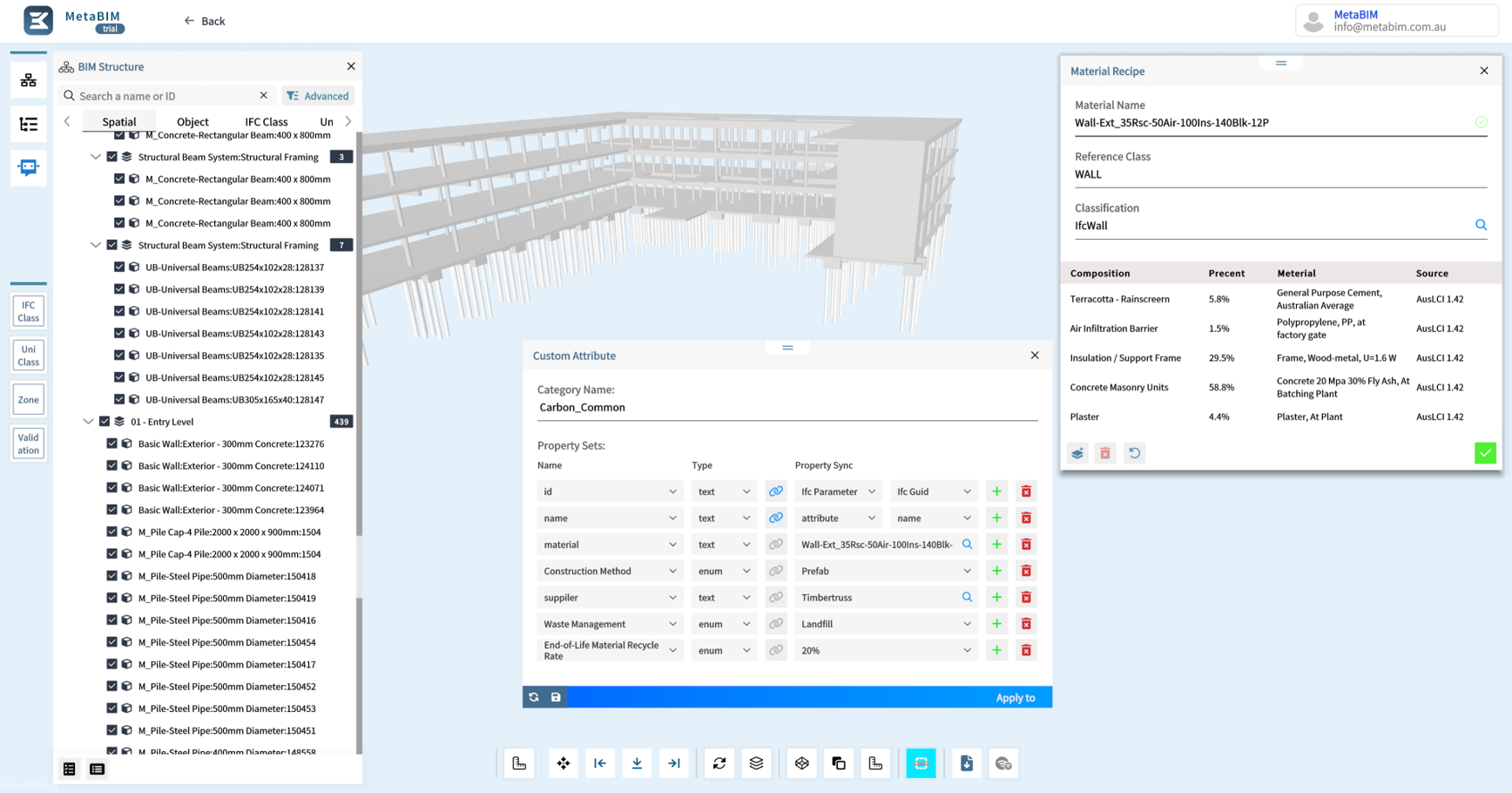Viewport: 1512px width, 793px height.
Task: Toggle checkbox for UB254x102x28:128137 beam
Action: (119, 268)
